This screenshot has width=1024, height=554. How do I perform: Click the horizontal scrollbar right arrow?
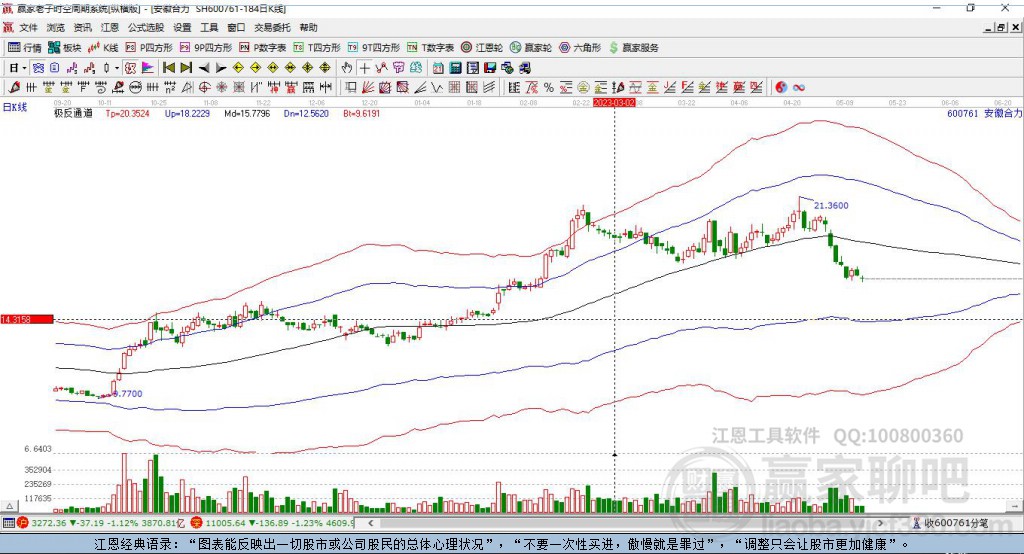coord(881,523)
